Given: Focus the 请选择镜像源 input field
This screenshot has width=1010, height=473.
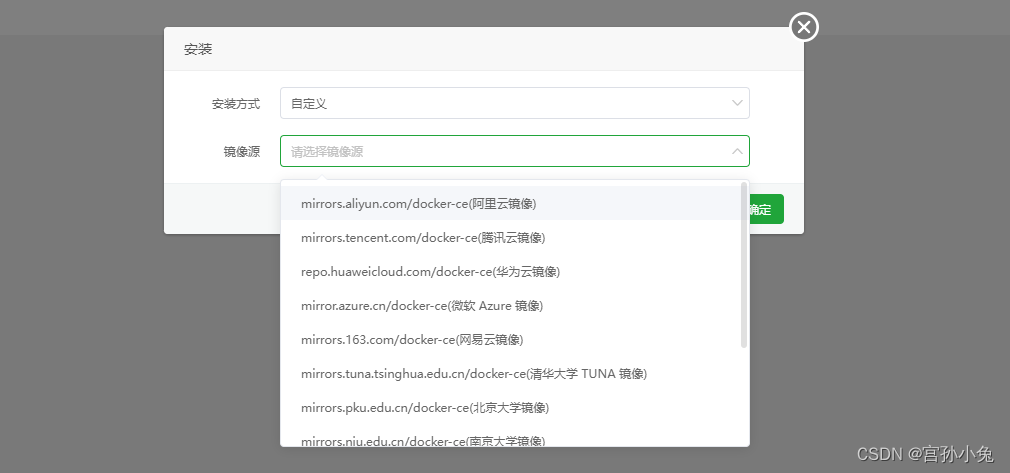Looking at the screenshot, I should pyautogui.click(x=515, y=151).
